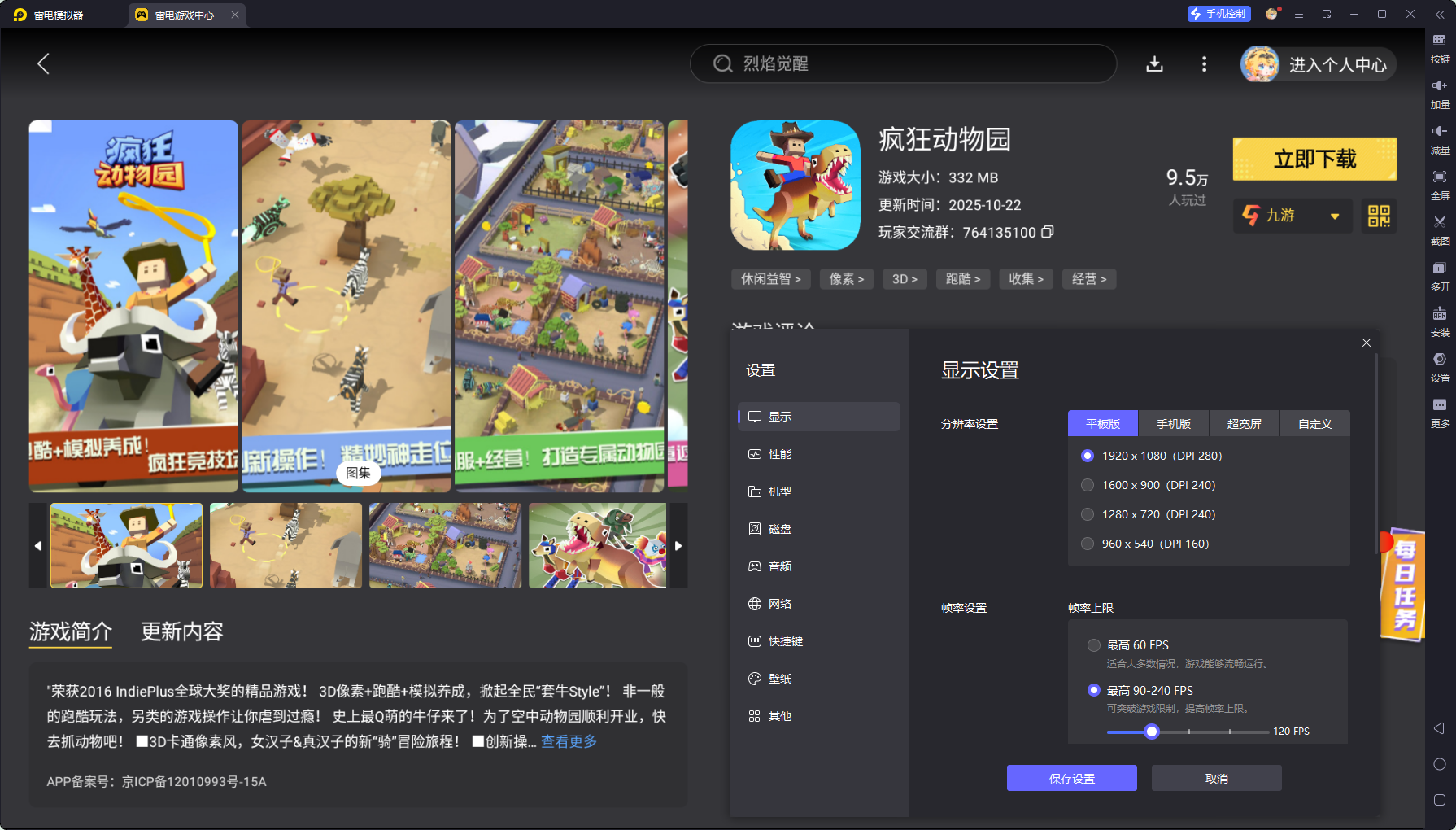Open the 按键 keymapping sidebar tool

pyautogui.click(x=1440, y=49)
